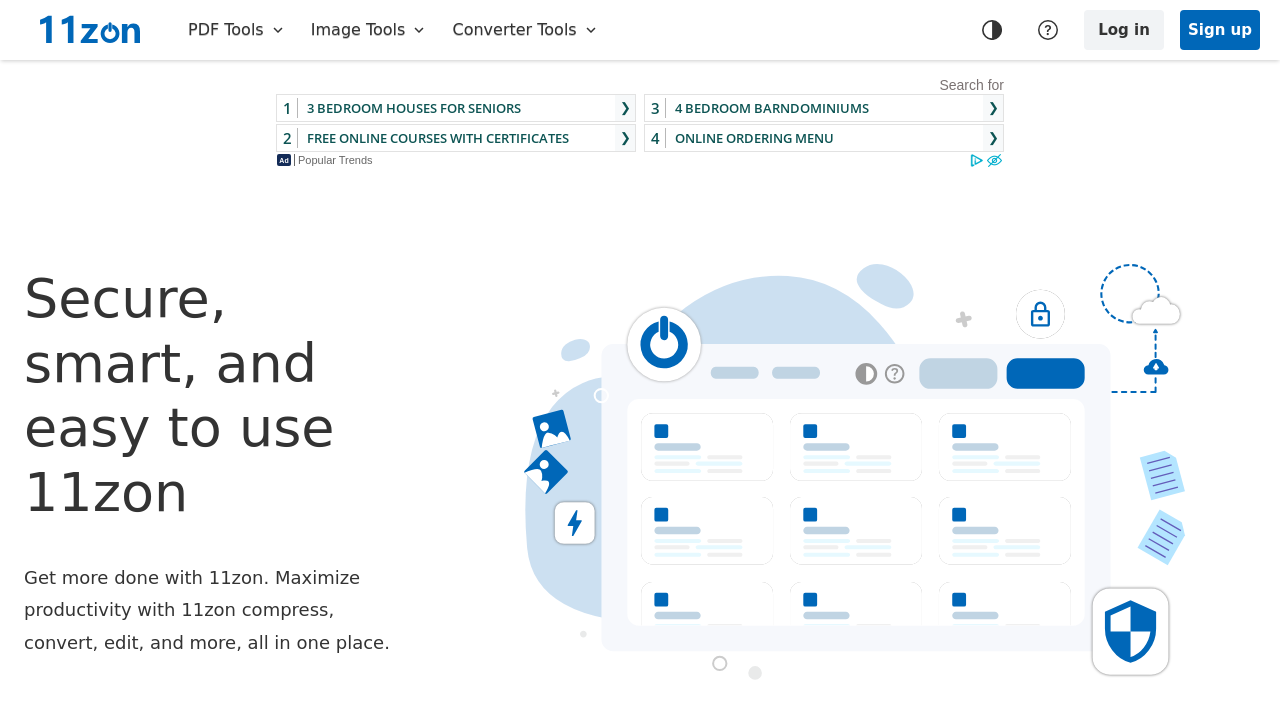This screenshot has width=1280, height=720.
Task: Click the Get more done with 11zon paragraph
Action: point(207,610)
